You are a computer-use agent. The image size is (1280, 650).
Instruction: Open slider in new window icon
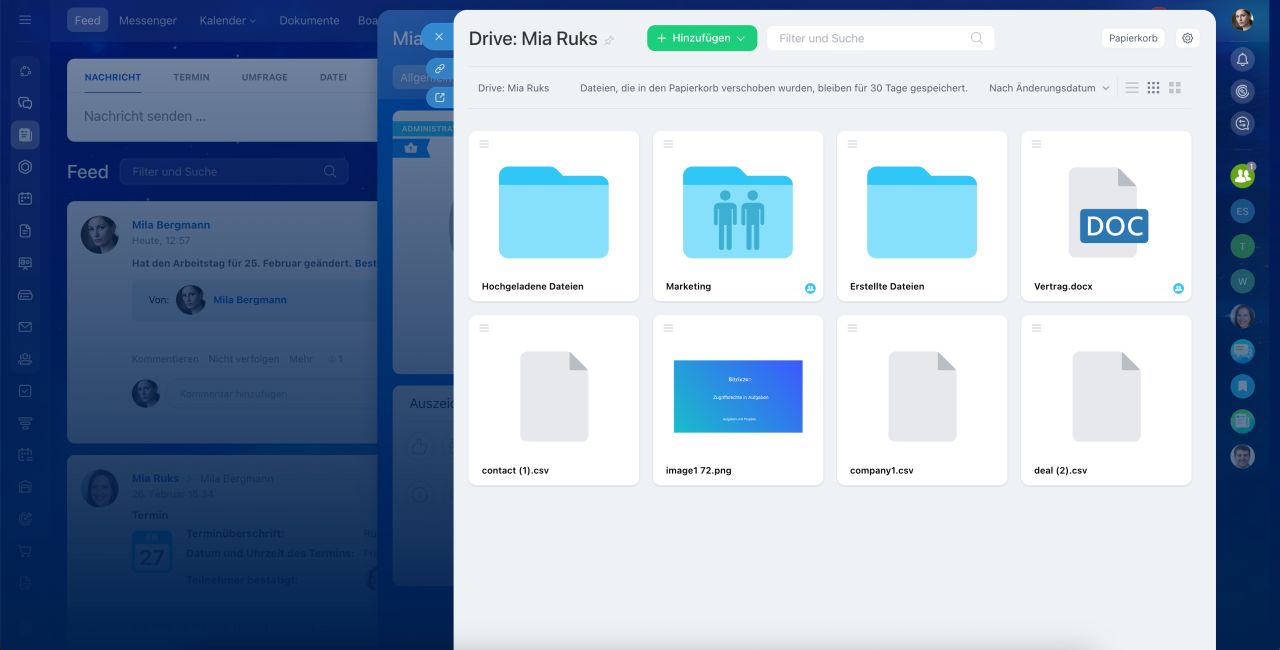click(x=439, y=98)
